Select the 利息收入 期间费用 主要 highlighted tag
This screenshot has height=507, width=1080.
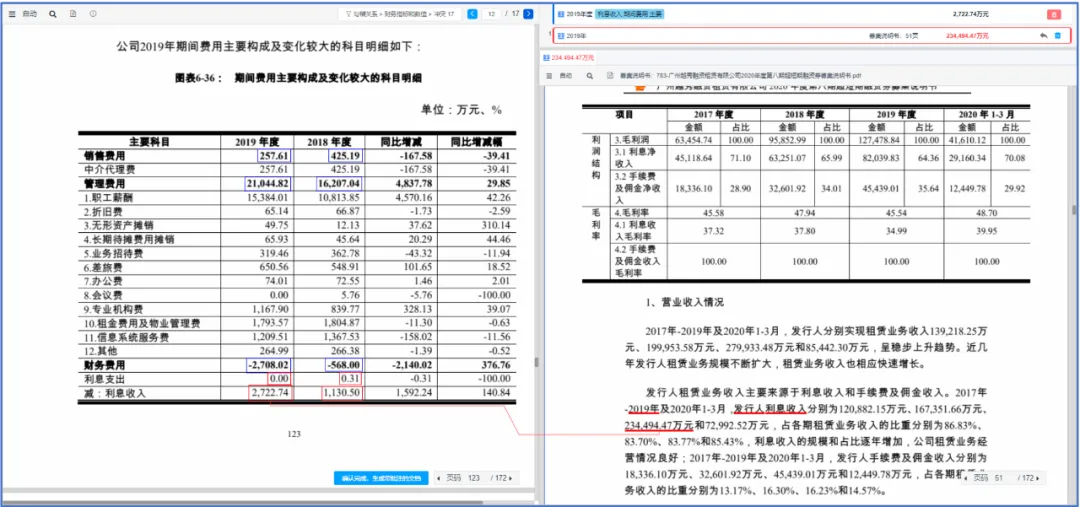tap(630, 14)
